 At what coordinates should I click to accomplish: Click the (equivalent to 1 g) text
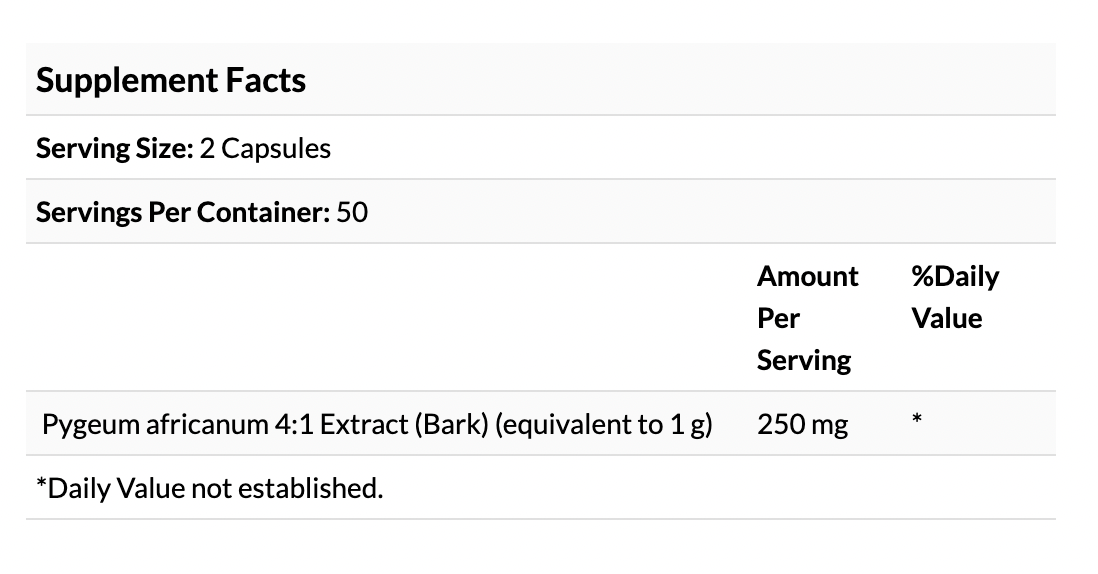coord(603,425)
